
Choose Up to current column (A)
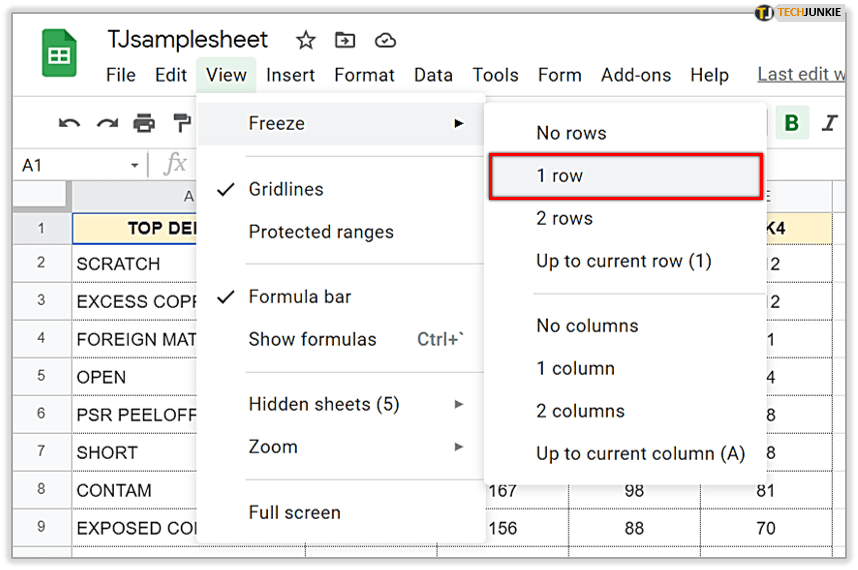click(x=640, y=454)
